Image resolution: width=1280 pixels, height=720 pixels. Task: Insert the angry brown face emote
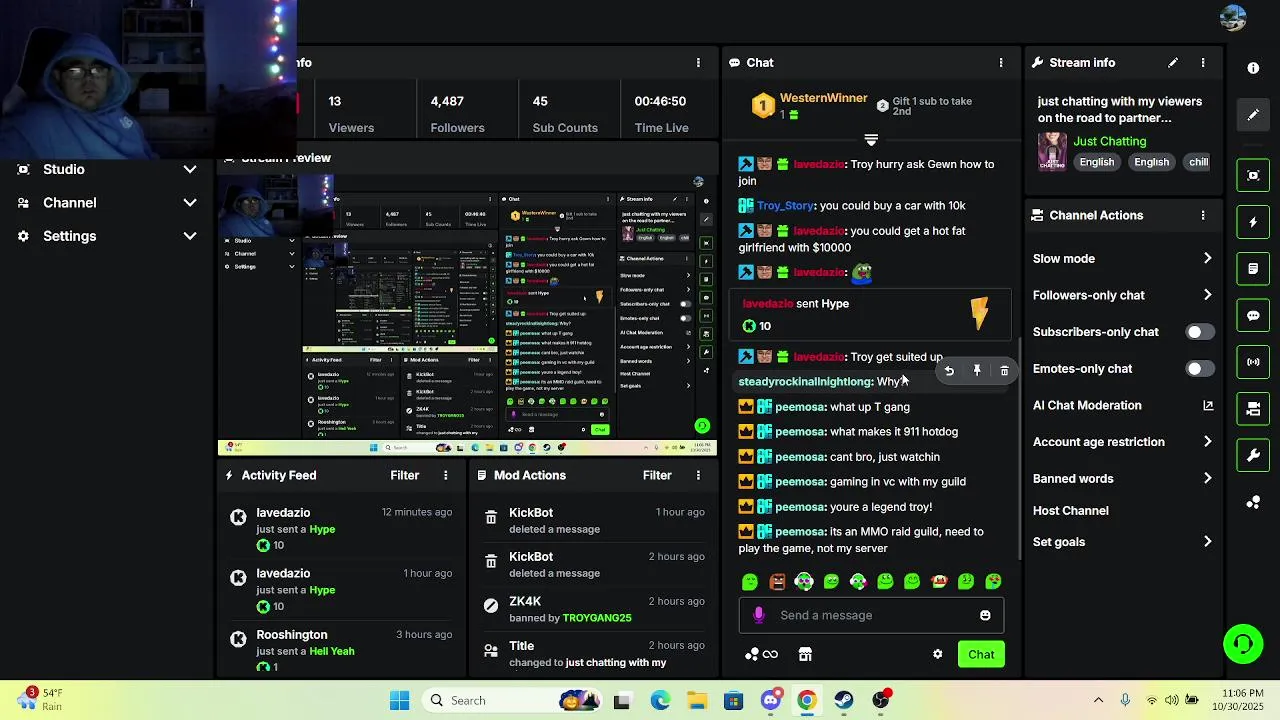tap(777, 581)
